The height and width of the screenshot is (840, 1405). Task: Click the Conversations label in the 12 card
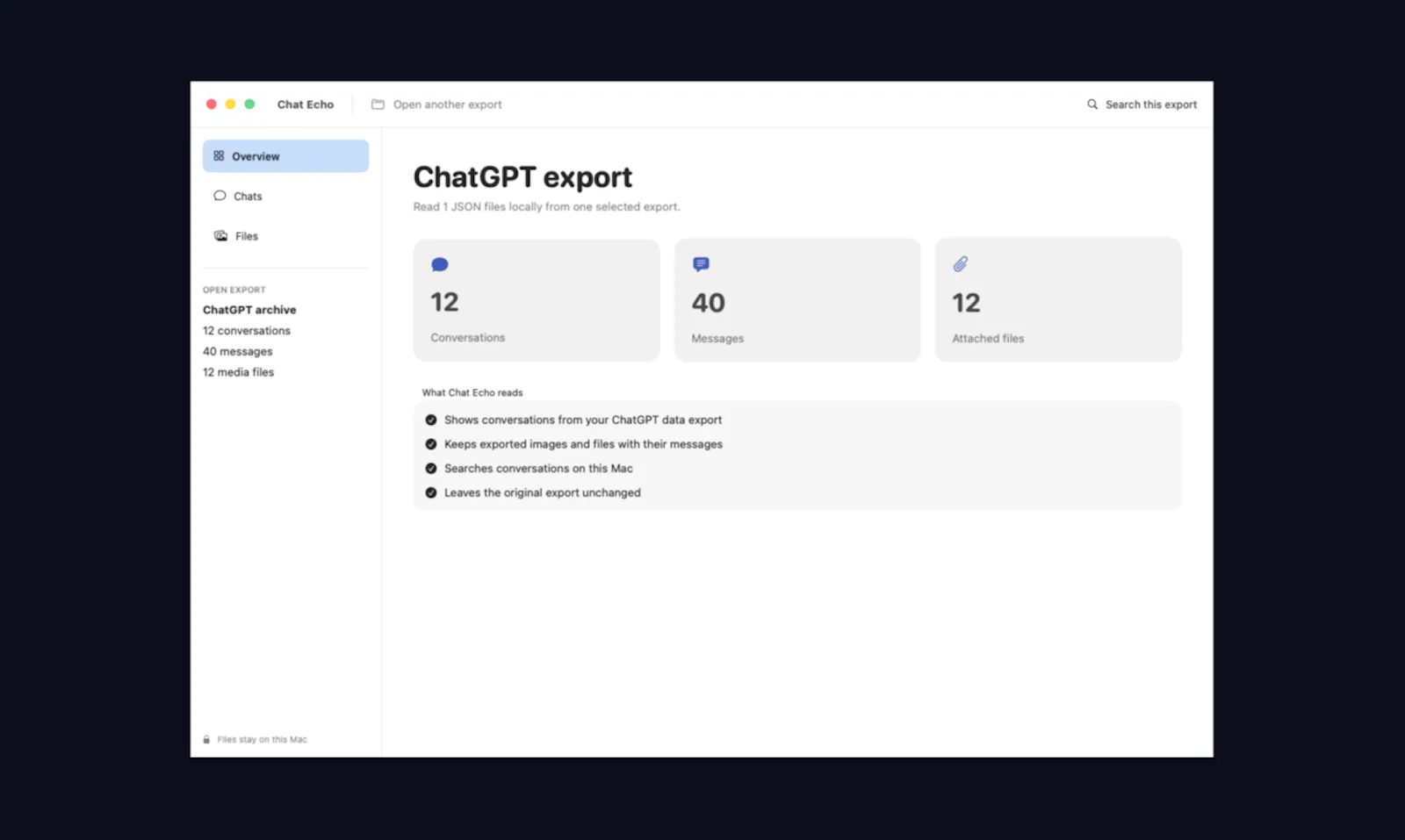[468, 337]
